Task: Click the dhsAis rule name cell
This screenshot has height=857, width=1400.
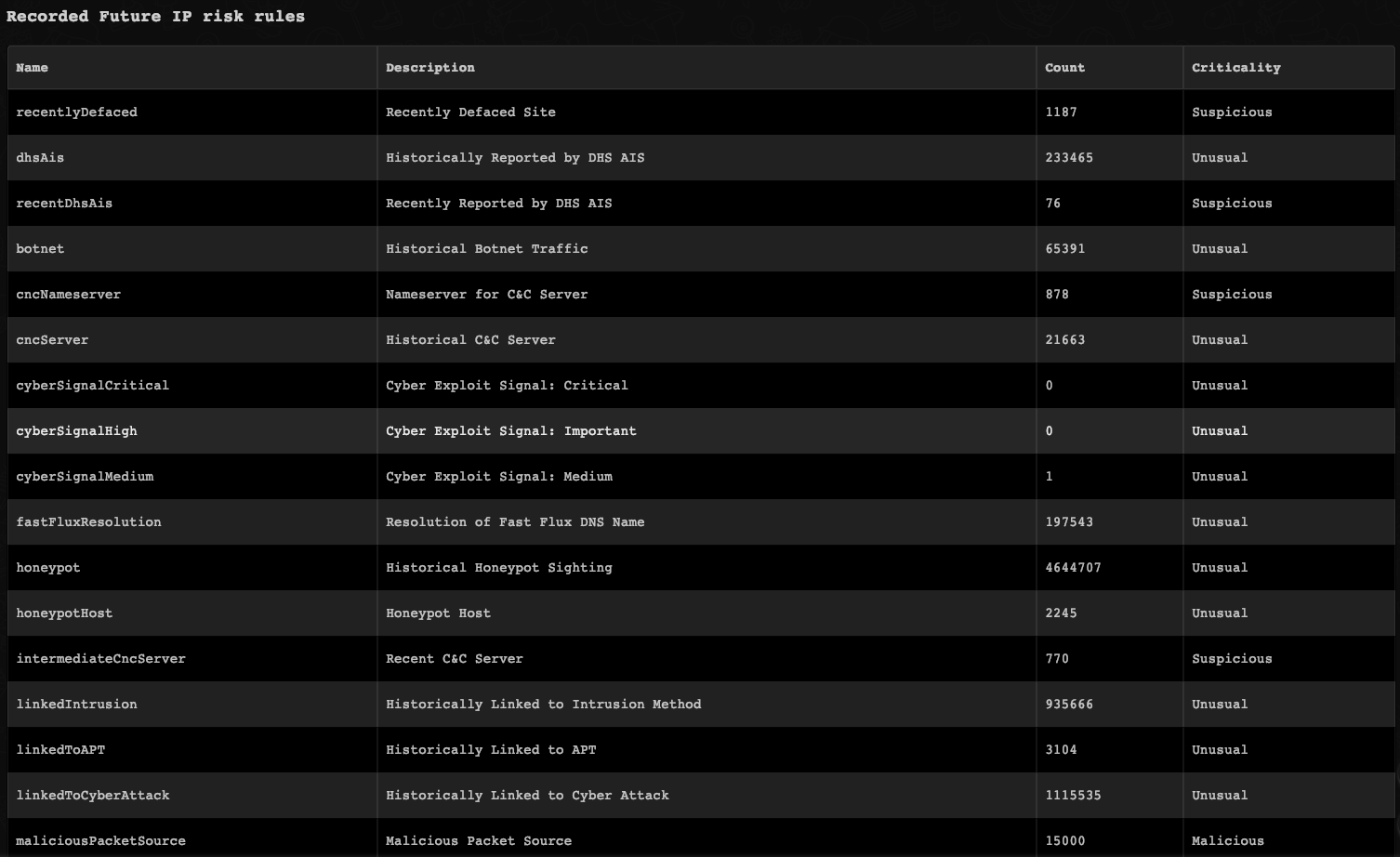Action: pos(40,158)
